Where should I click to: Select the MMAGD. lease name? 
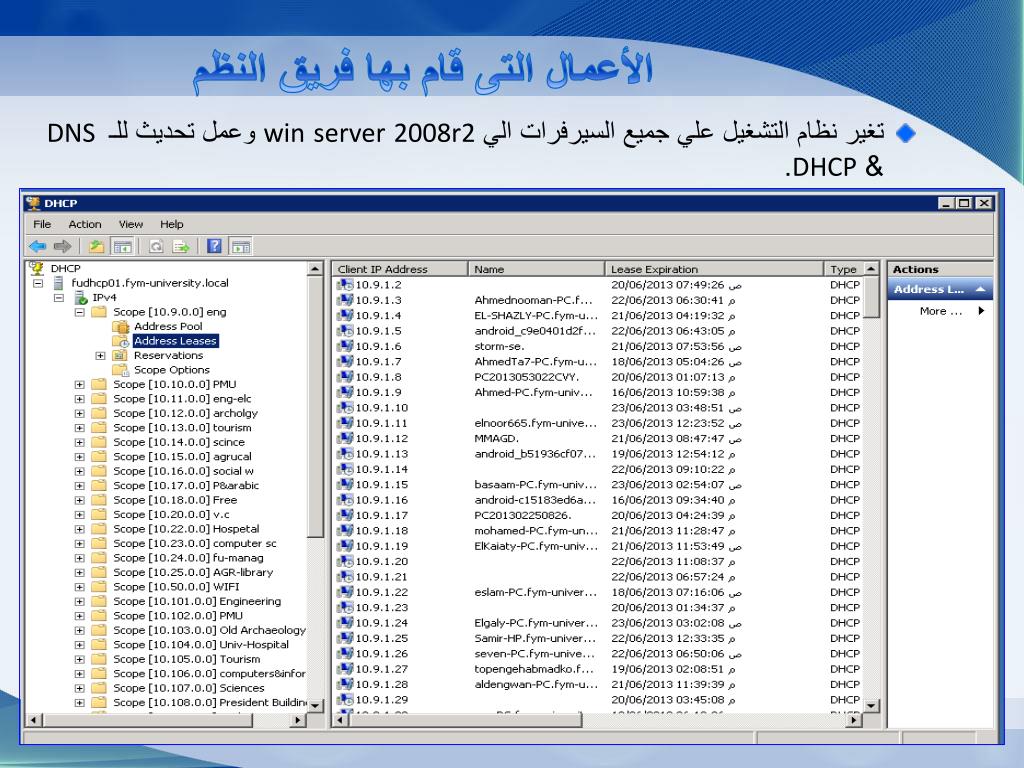point(496,439)
